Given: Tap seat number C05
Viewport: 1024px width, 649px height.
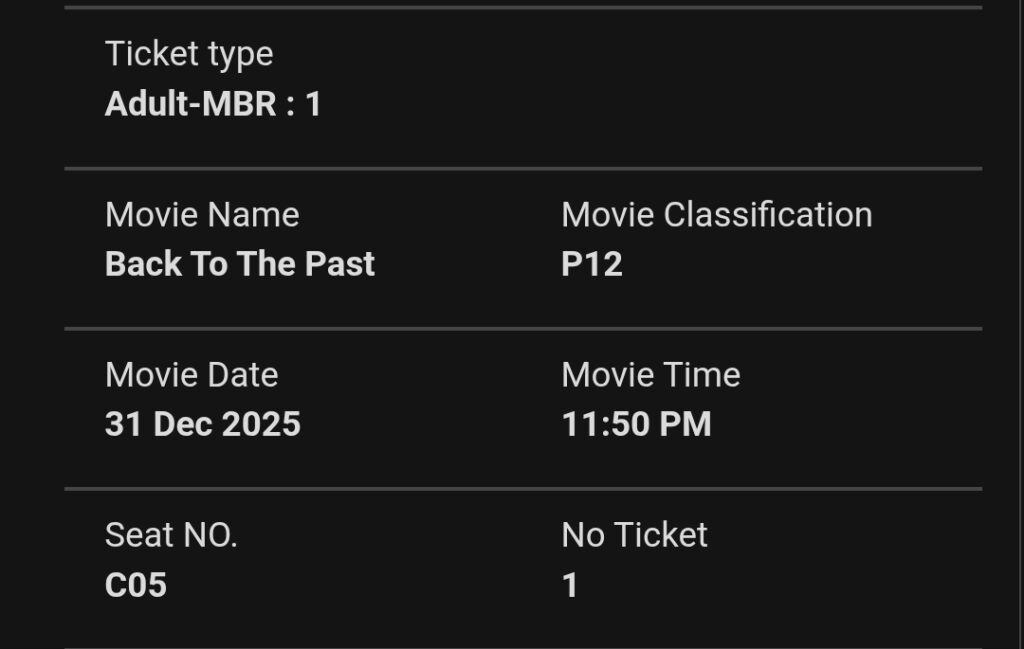Looking at the screenshot, I should point(136,585).
